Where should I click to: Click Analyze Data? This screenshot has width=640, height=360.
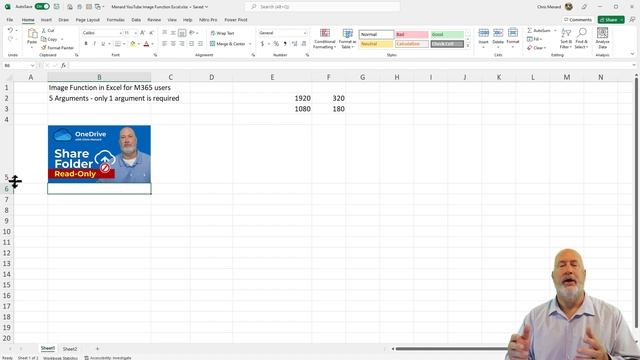602,38
